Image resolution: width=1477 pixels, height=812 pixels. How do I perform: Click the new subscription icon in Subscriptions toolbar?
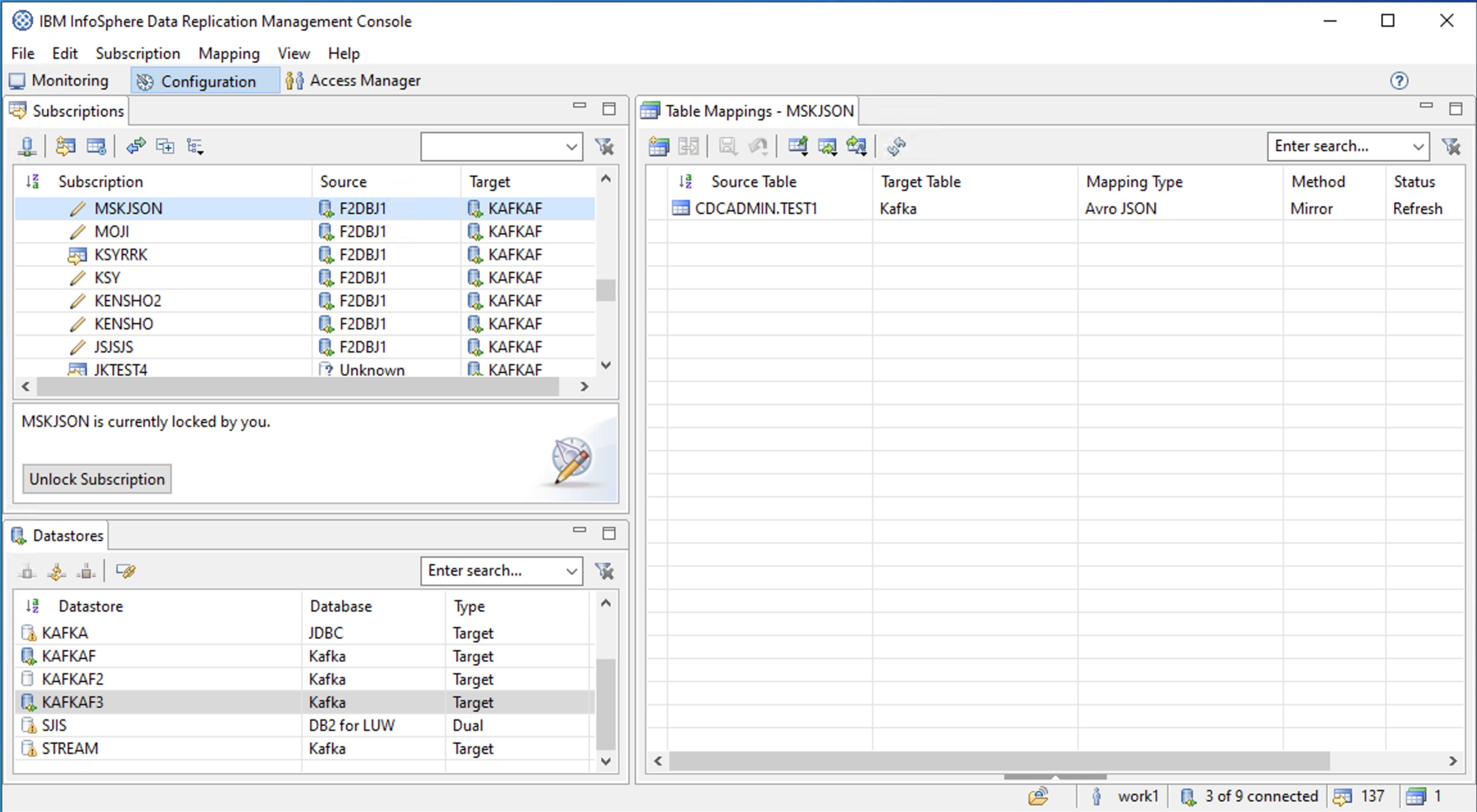[x=65, y=146]
